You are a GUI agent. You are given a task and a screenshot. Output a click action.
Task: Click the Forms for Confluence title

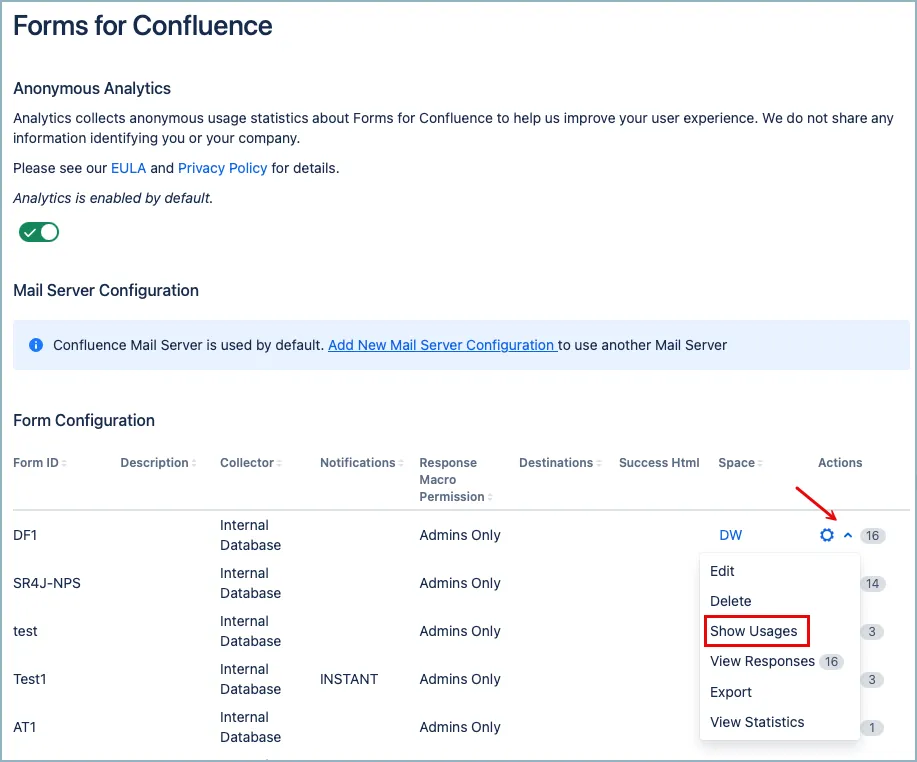click(x=143, y=26)
